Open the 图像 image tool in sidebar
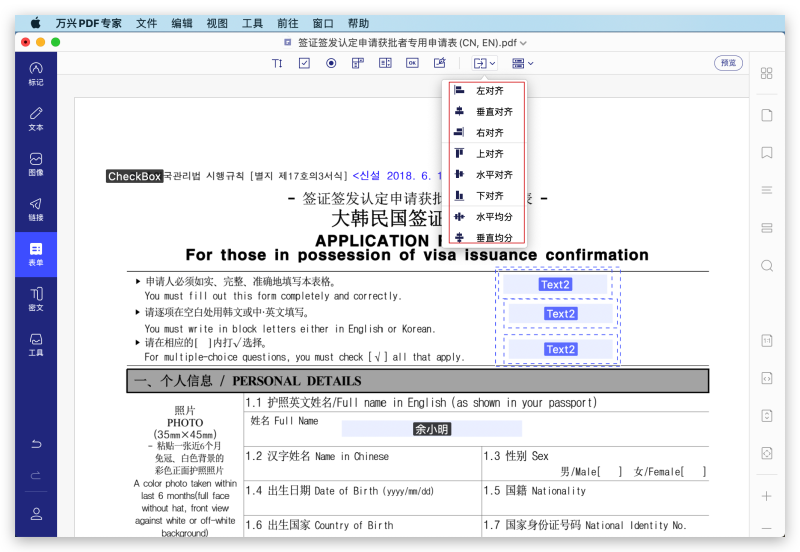800x552 pixels. (36, 164)
